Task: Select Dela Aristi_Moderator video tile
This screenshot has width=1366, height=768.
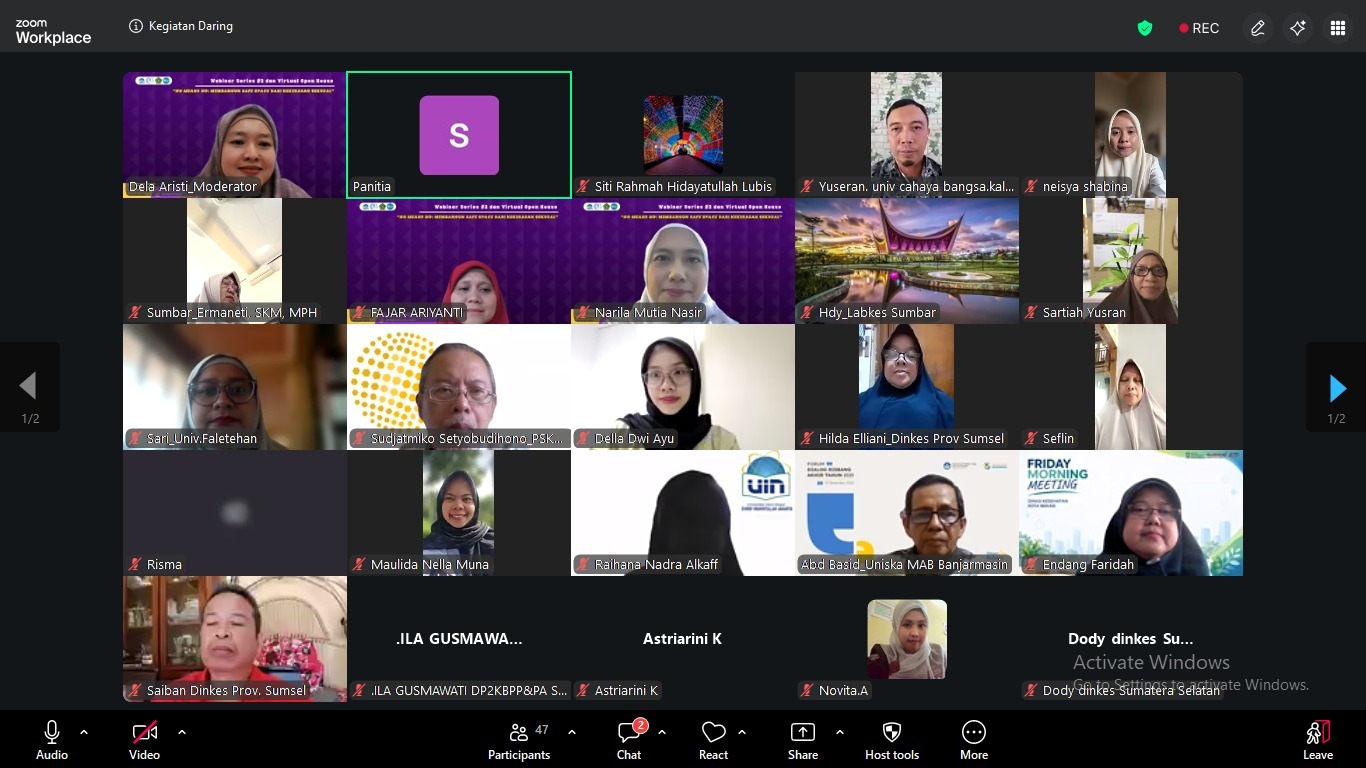Action: point(235,135)
